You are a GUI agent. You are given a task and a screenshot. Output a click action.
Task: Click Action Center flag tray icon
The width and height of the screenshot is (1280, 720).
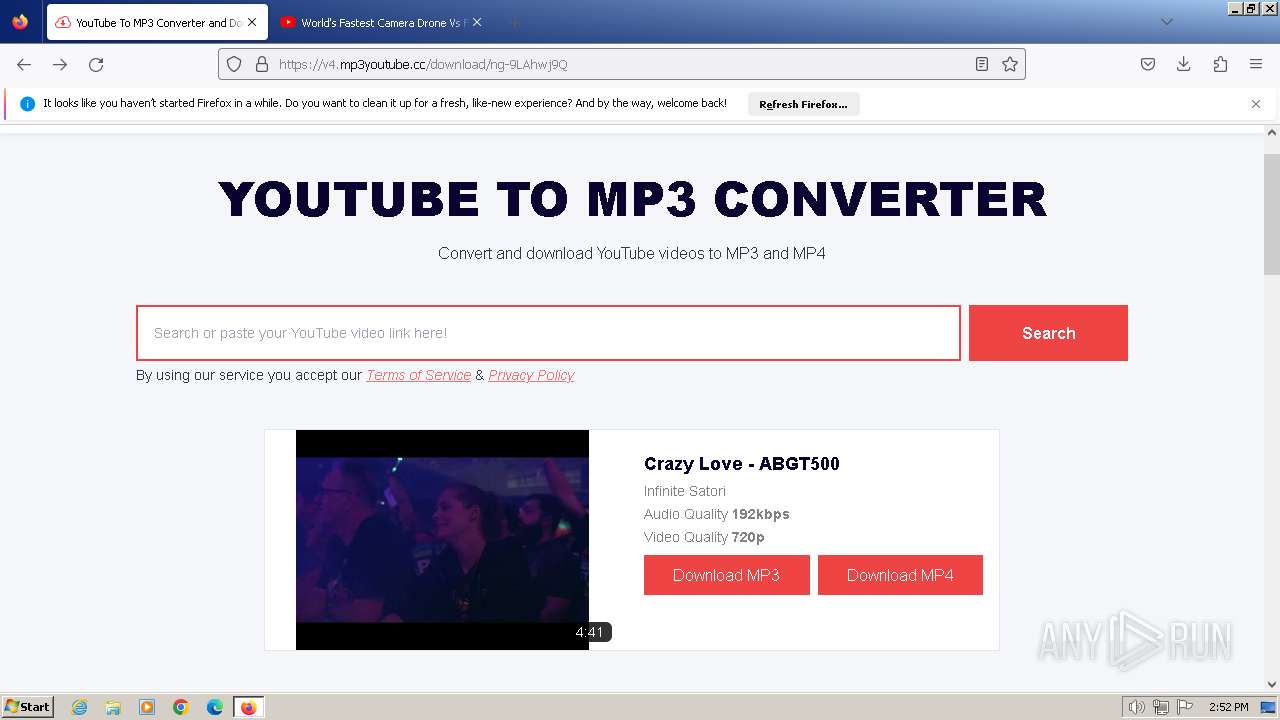click(x=1185, y=707)
